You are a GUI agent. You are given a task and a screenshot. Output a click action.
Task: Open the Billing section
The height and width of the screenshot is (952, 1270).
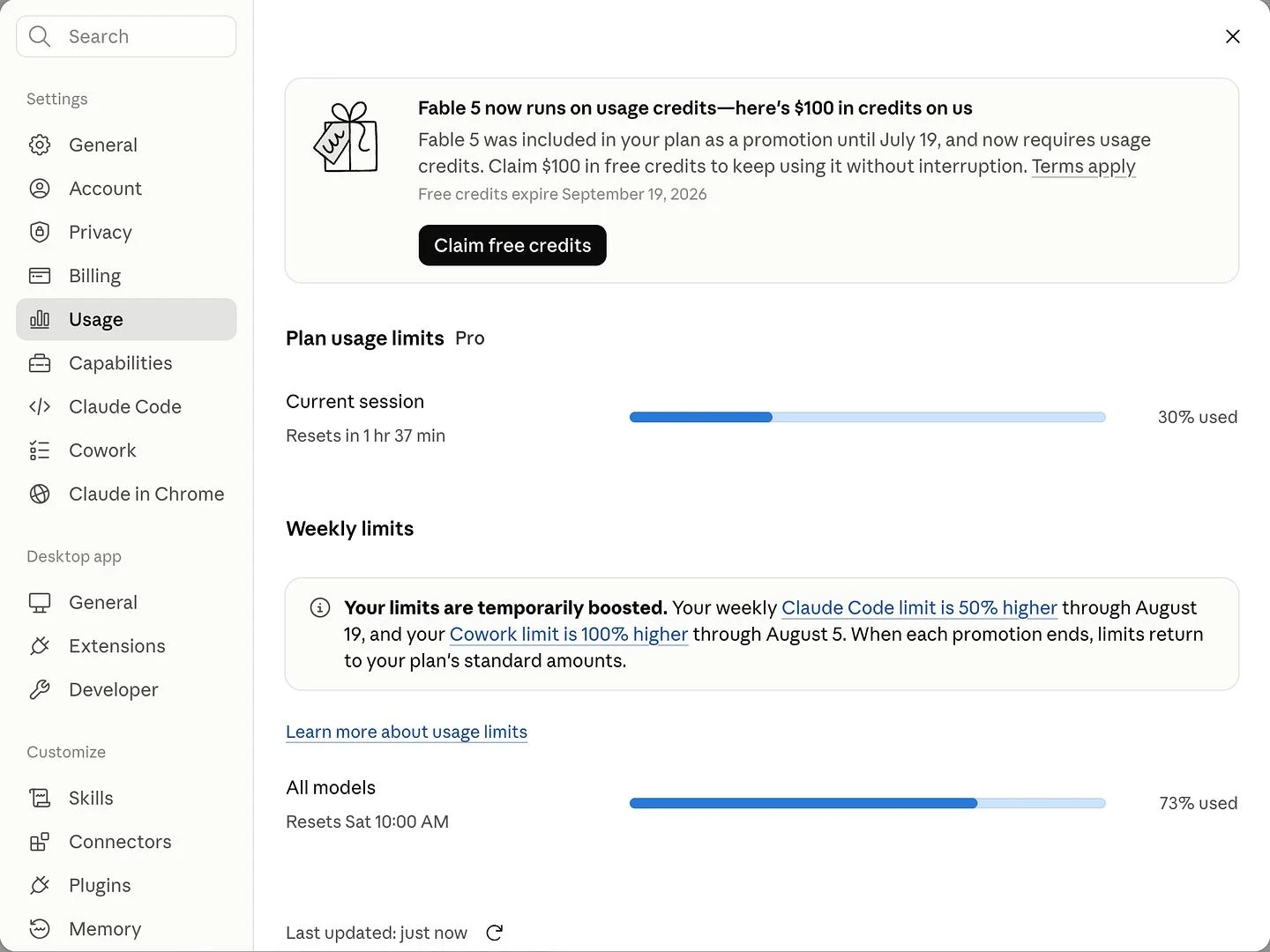click(126, 276)
